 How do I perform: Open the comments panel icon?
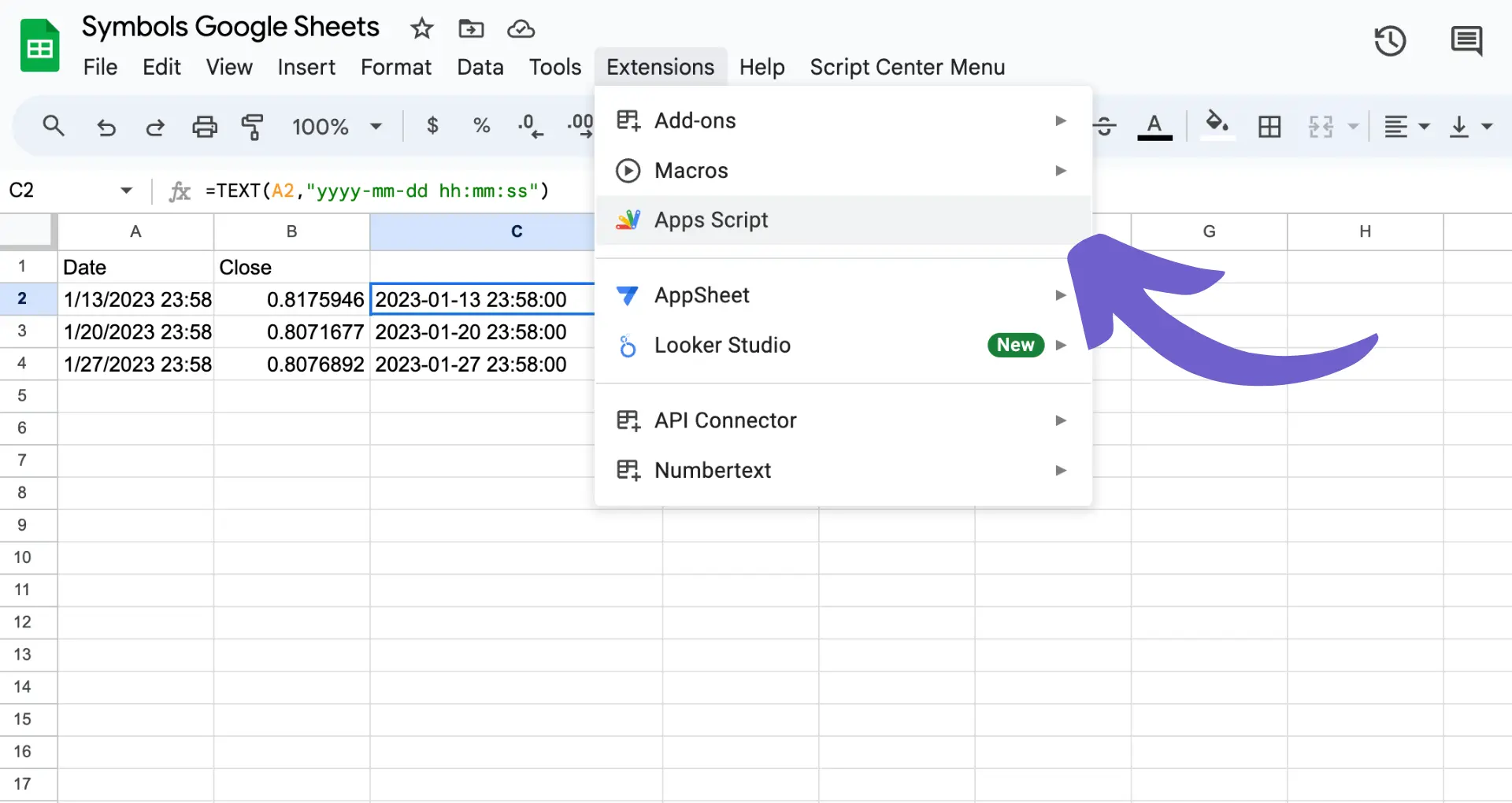1466,41
